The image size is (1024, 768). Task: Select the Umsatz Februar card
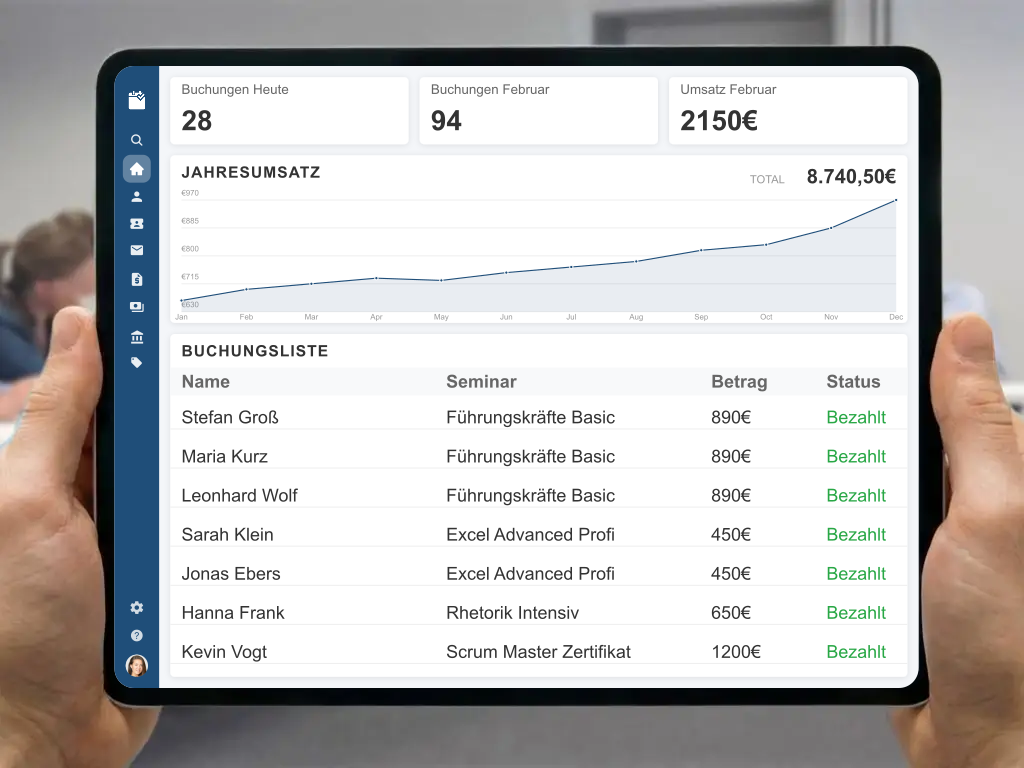[787, 110]
